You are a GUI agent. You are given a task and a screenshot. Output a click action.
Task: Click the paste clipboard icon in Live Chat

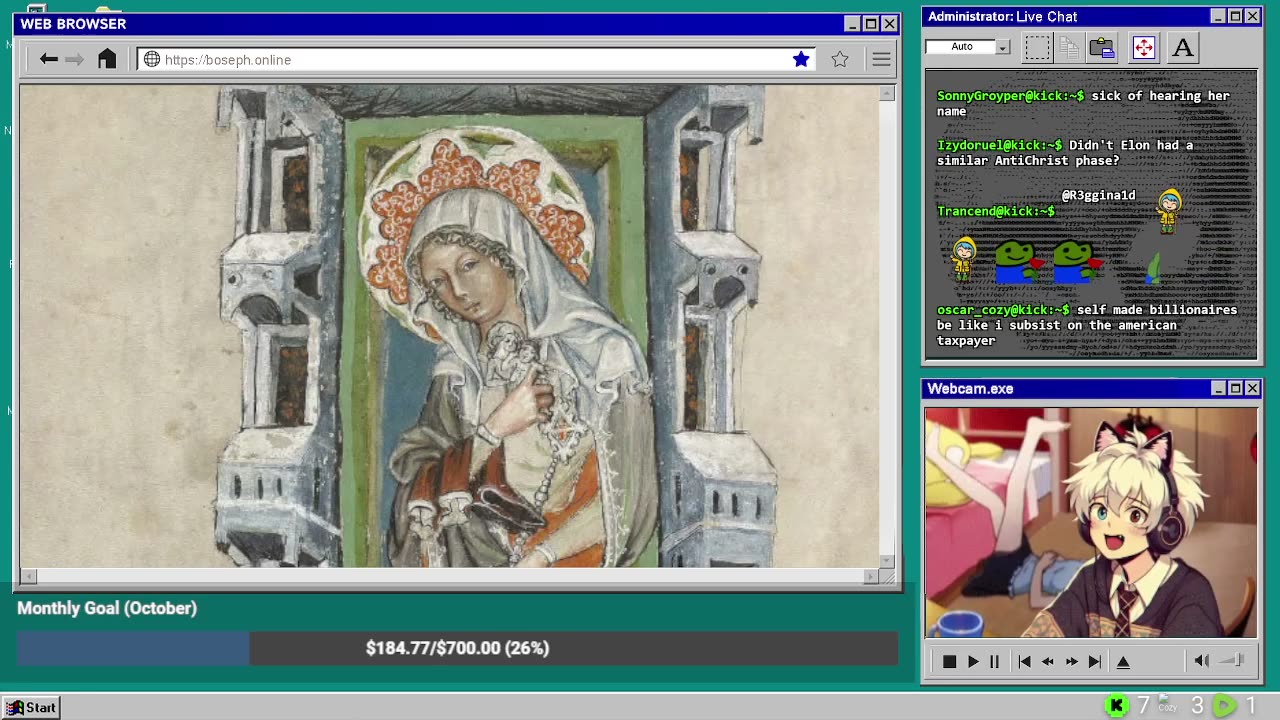pyautogui.click(x=1102, y=47)
